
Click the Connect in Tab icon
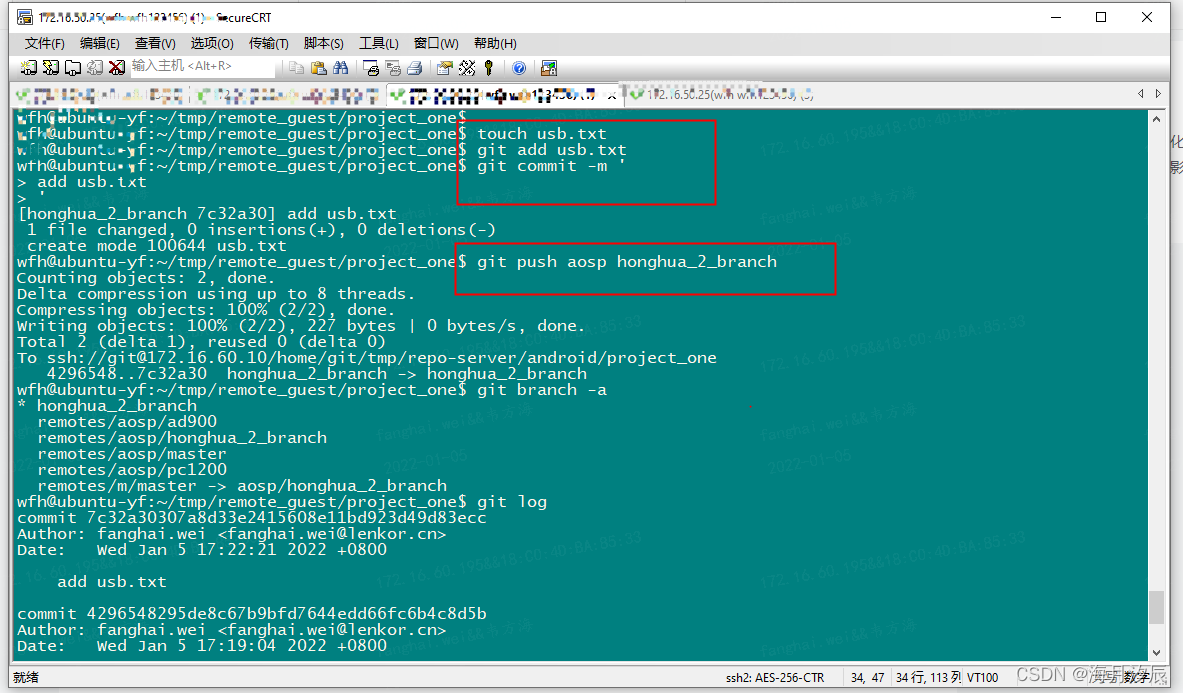[72, 68]
